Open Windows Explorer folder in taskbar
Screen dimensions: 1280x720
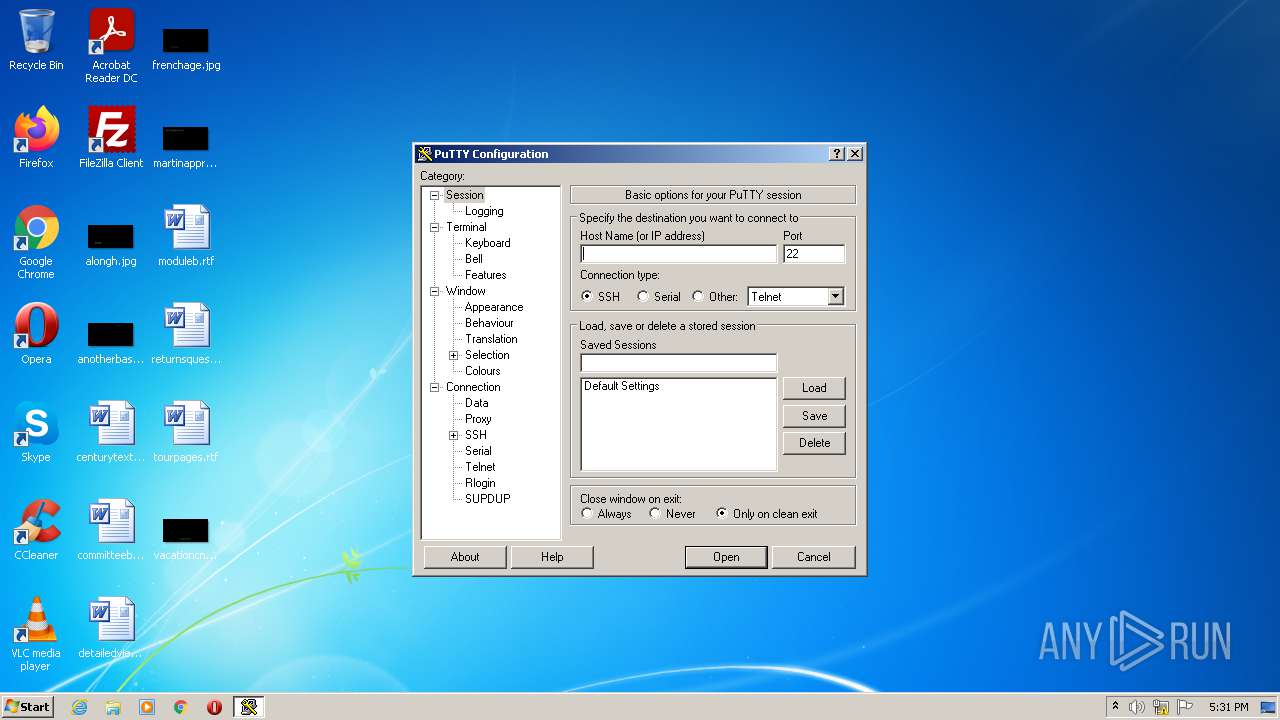113,707
